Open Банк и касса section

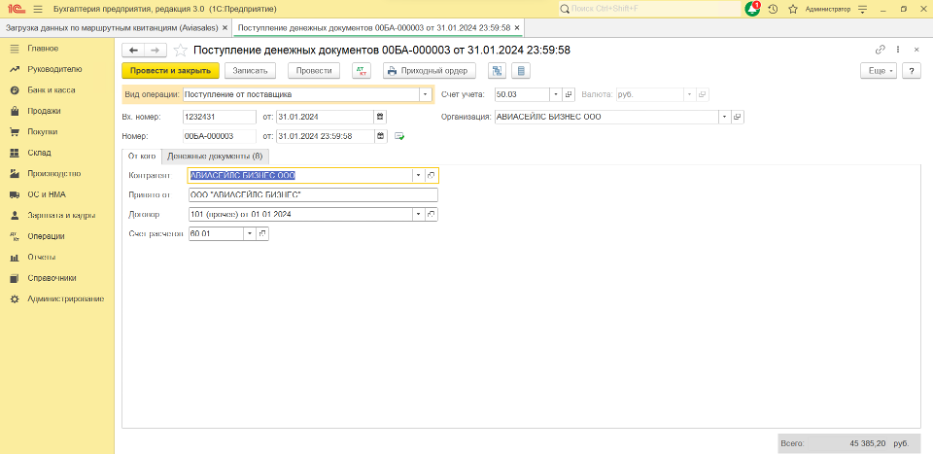pyautogui.click(x=51, y=90)
